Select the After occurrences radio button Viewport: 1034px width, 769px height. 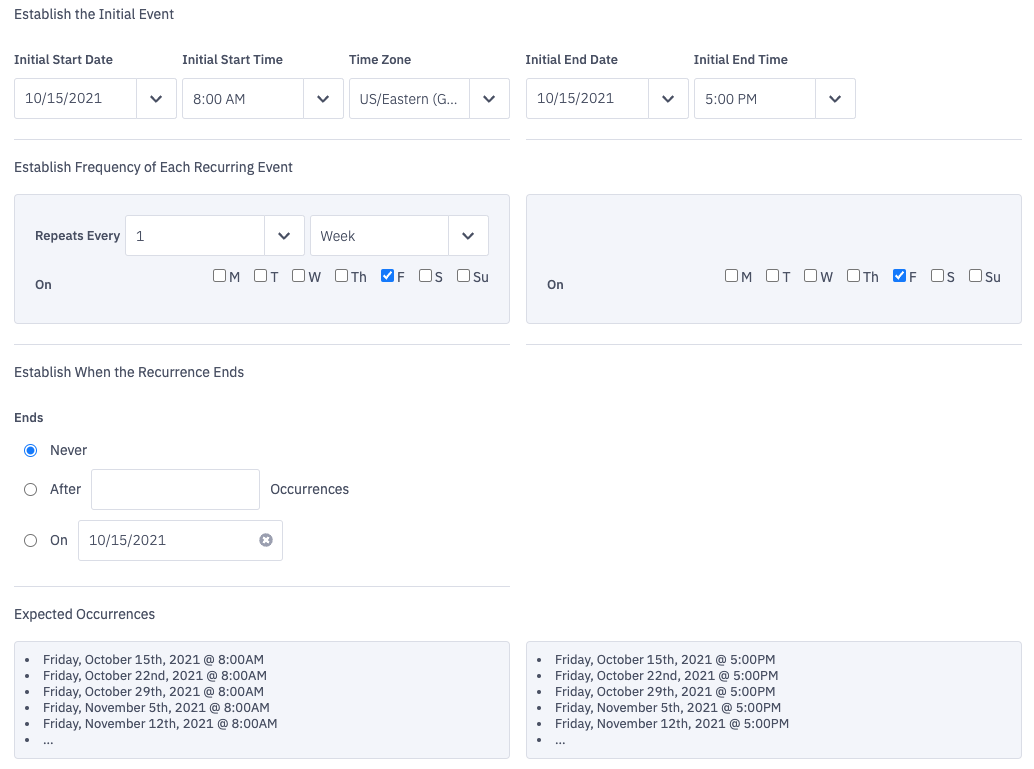tap(30, 489)
